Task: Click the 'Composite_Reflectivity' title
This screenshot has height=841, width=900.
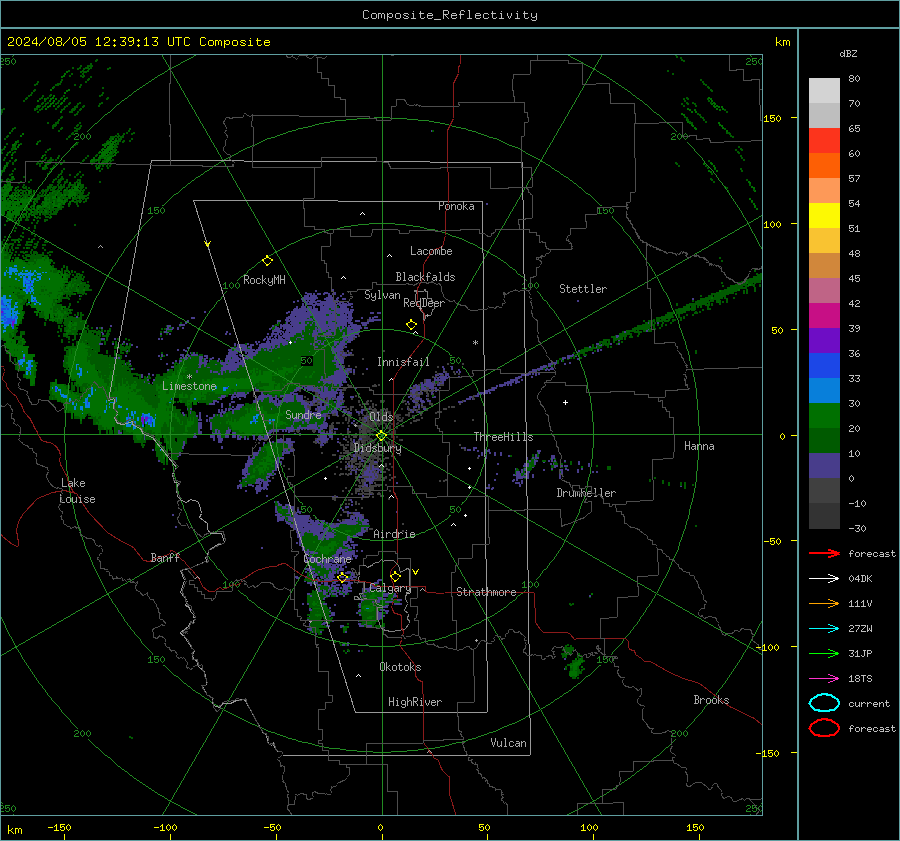Action: (450, 15)
